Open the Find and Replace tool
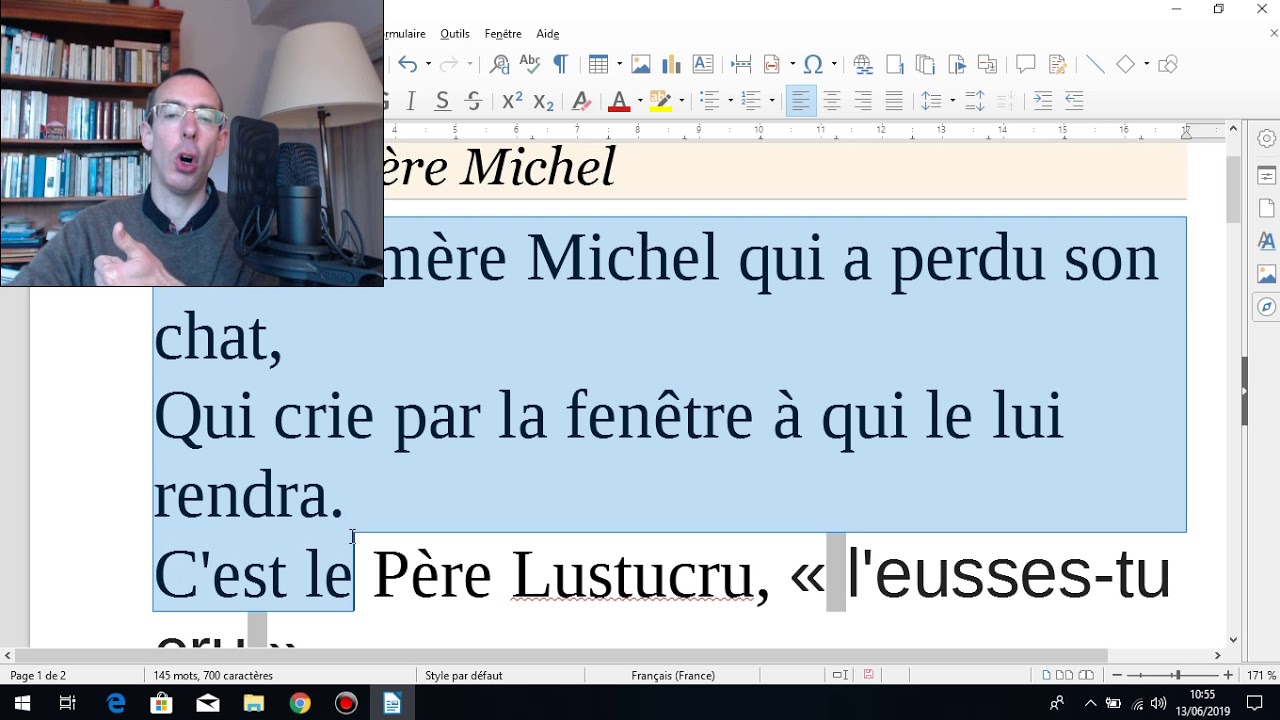The height and width of the screenshot is (720, 1280). click(499, 64)
